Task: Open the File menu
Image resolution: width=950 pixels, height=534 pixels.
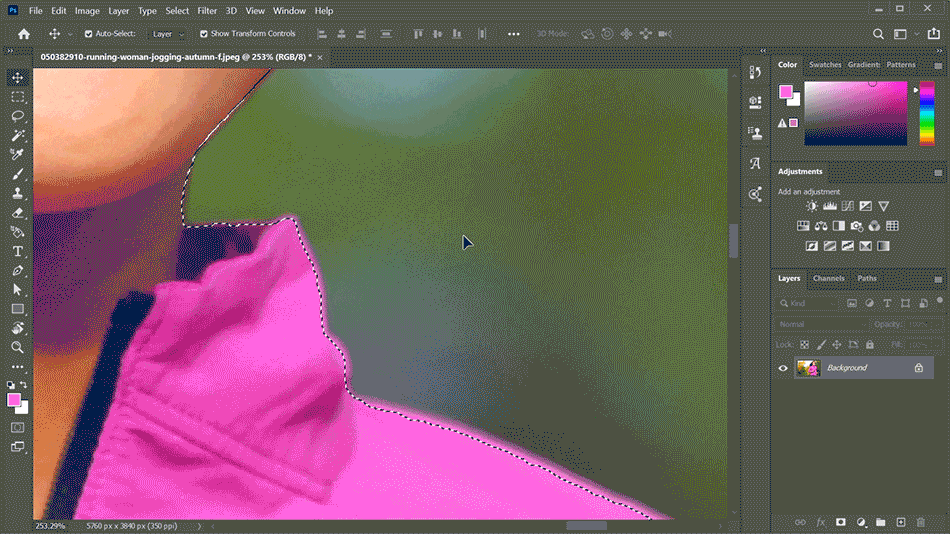Action: click(36, 11)
